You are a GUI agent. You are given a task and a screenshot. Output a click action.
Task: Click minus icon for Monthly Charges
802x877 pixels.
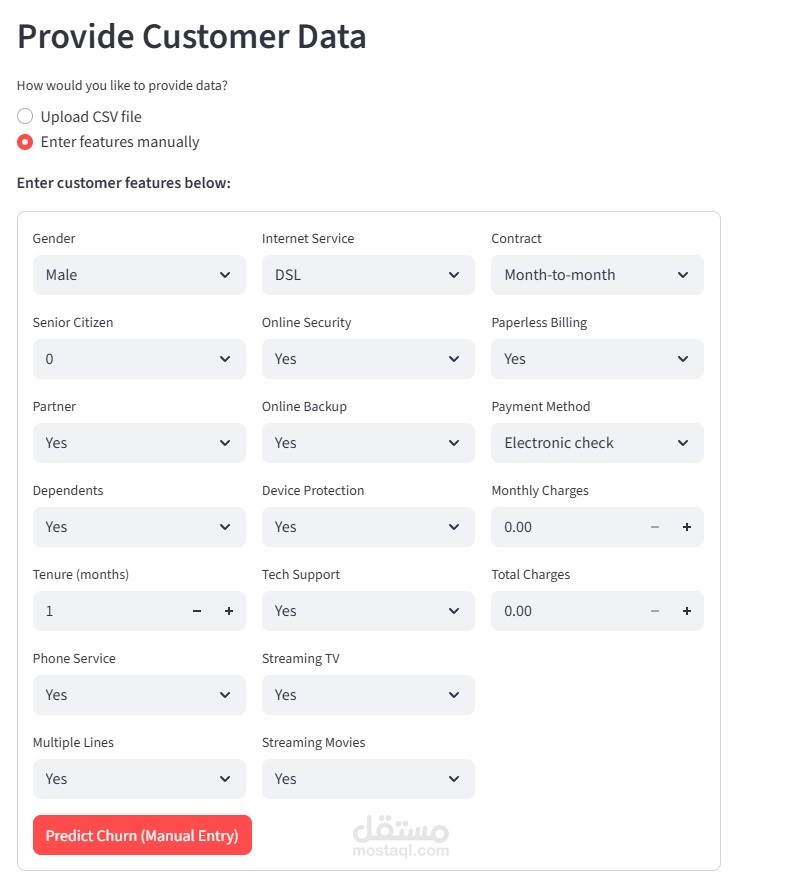(x=655, y=527)
